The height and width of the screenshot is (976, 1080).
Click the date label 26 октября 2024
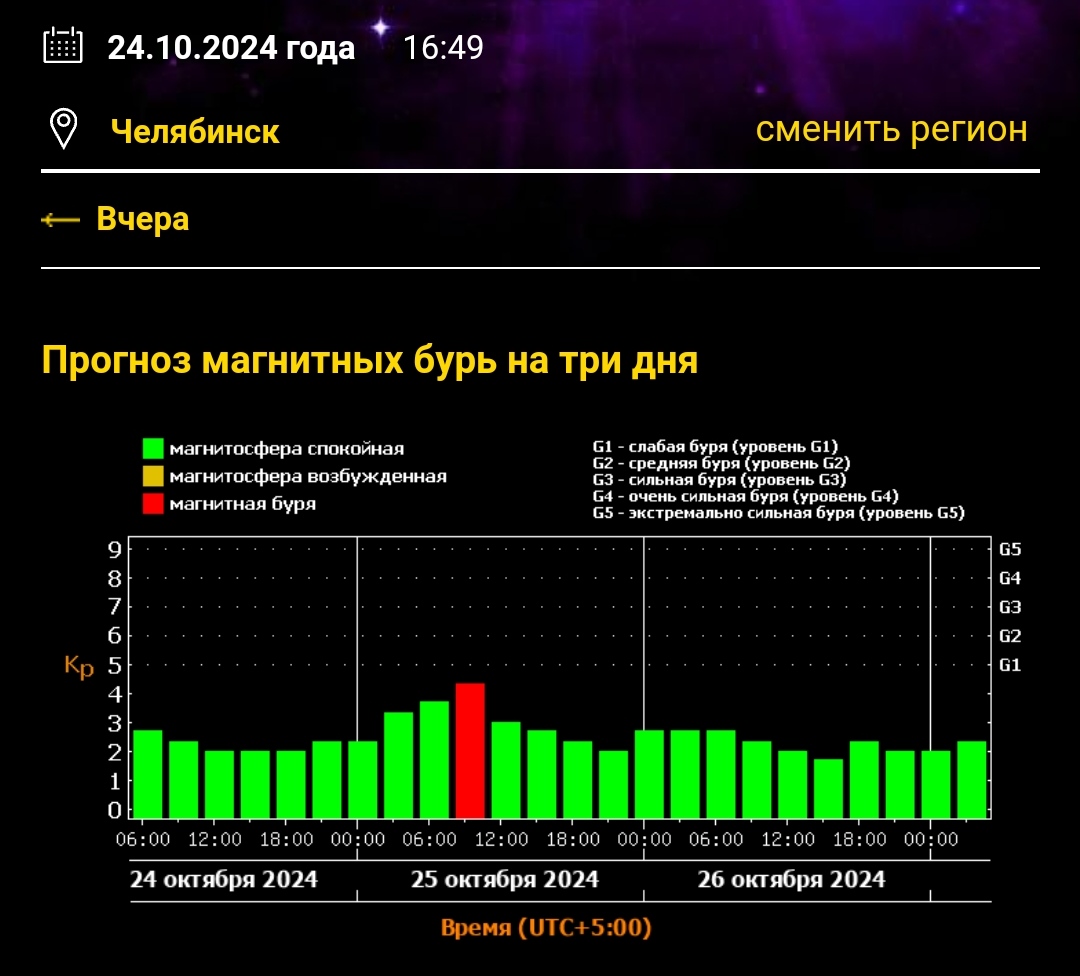click(791, 880)
